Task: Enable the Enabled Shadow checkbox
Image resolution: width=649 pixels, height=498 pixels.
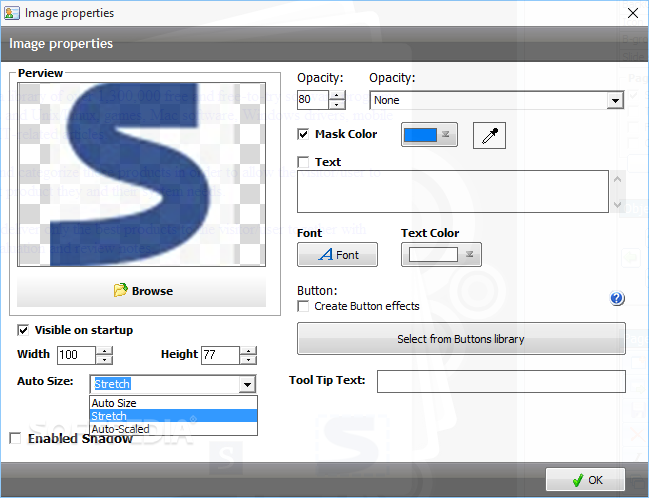Action: tap(15, 438)
